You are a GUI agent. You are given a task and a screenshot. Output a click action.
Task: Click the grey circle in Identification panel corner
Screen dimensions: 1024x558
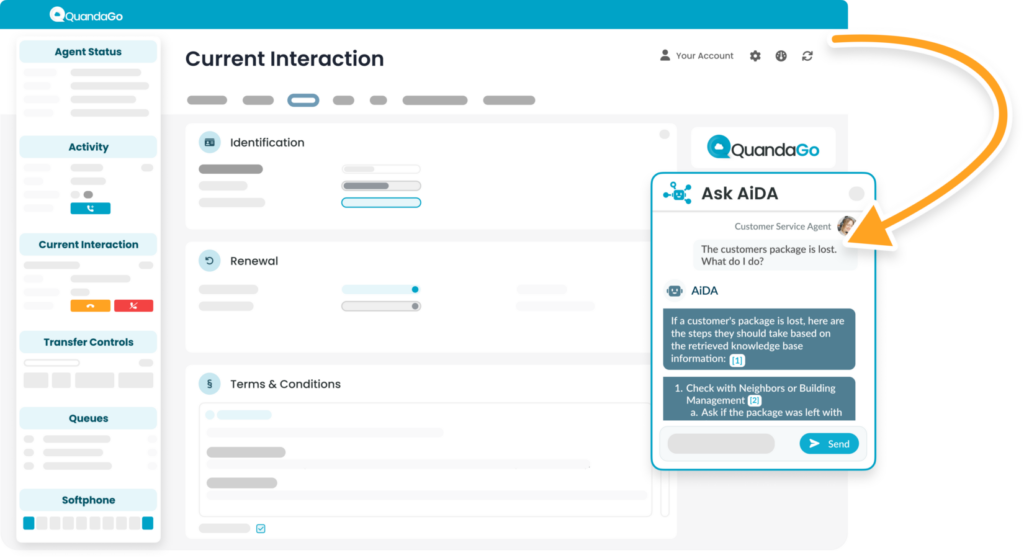(x=664, y=134)
